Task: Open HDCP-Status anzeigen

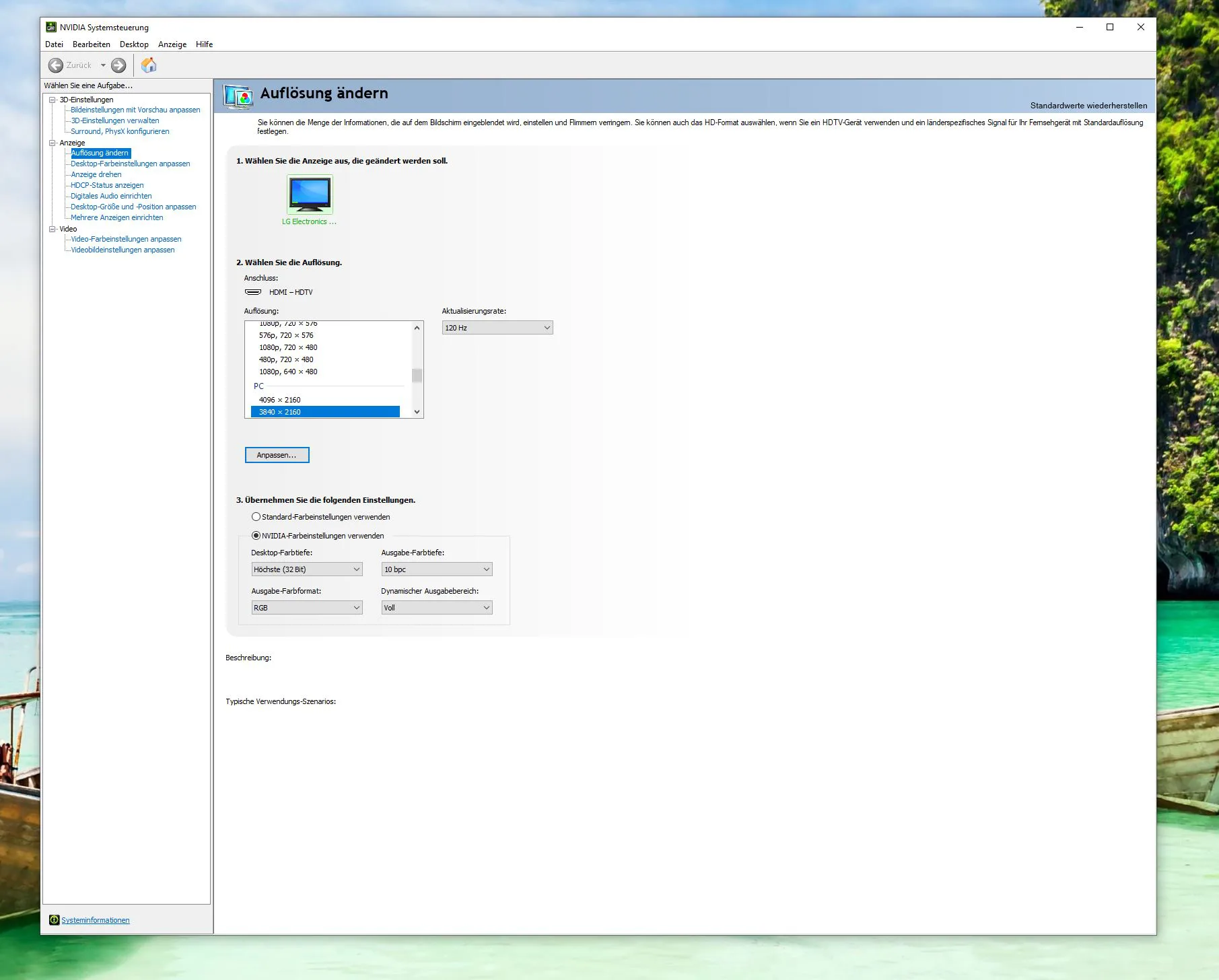Action: point(107,185)
